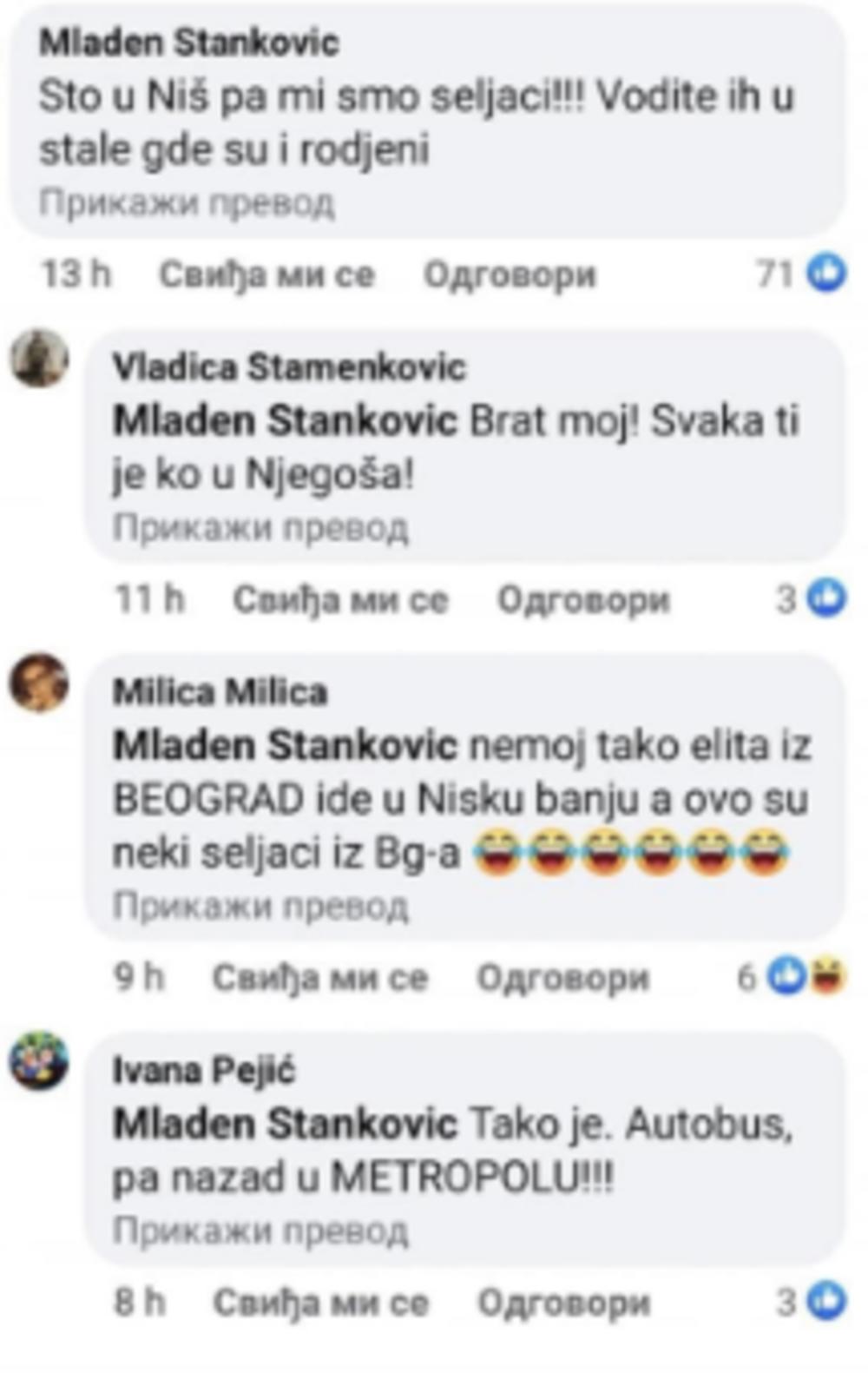This screenshot has height=1373, width=868.
Task: Click the blue like icon on Milica's comment
Action: coord(789,977)
